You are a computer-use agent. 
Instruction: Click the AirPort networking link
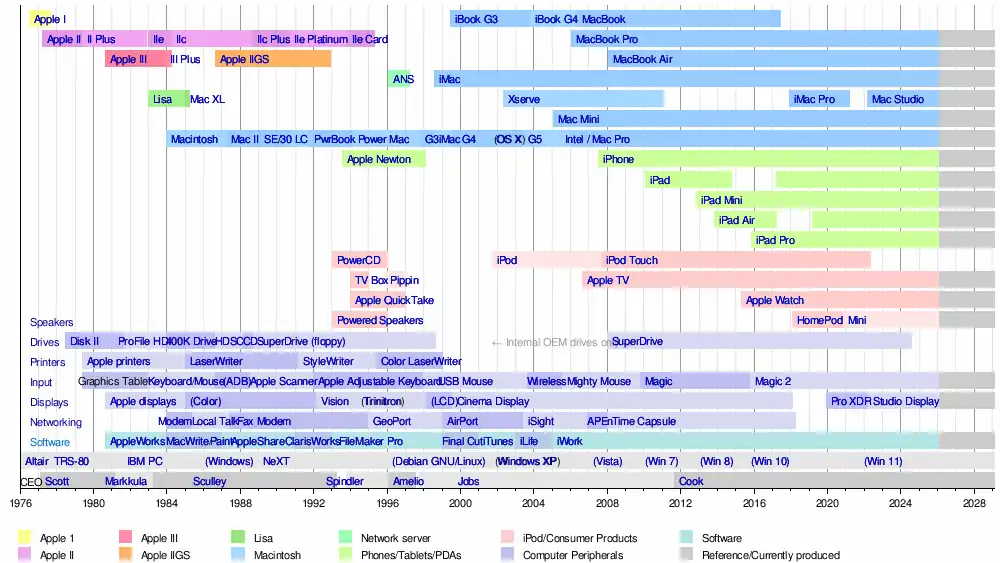[x=462, y=421]
